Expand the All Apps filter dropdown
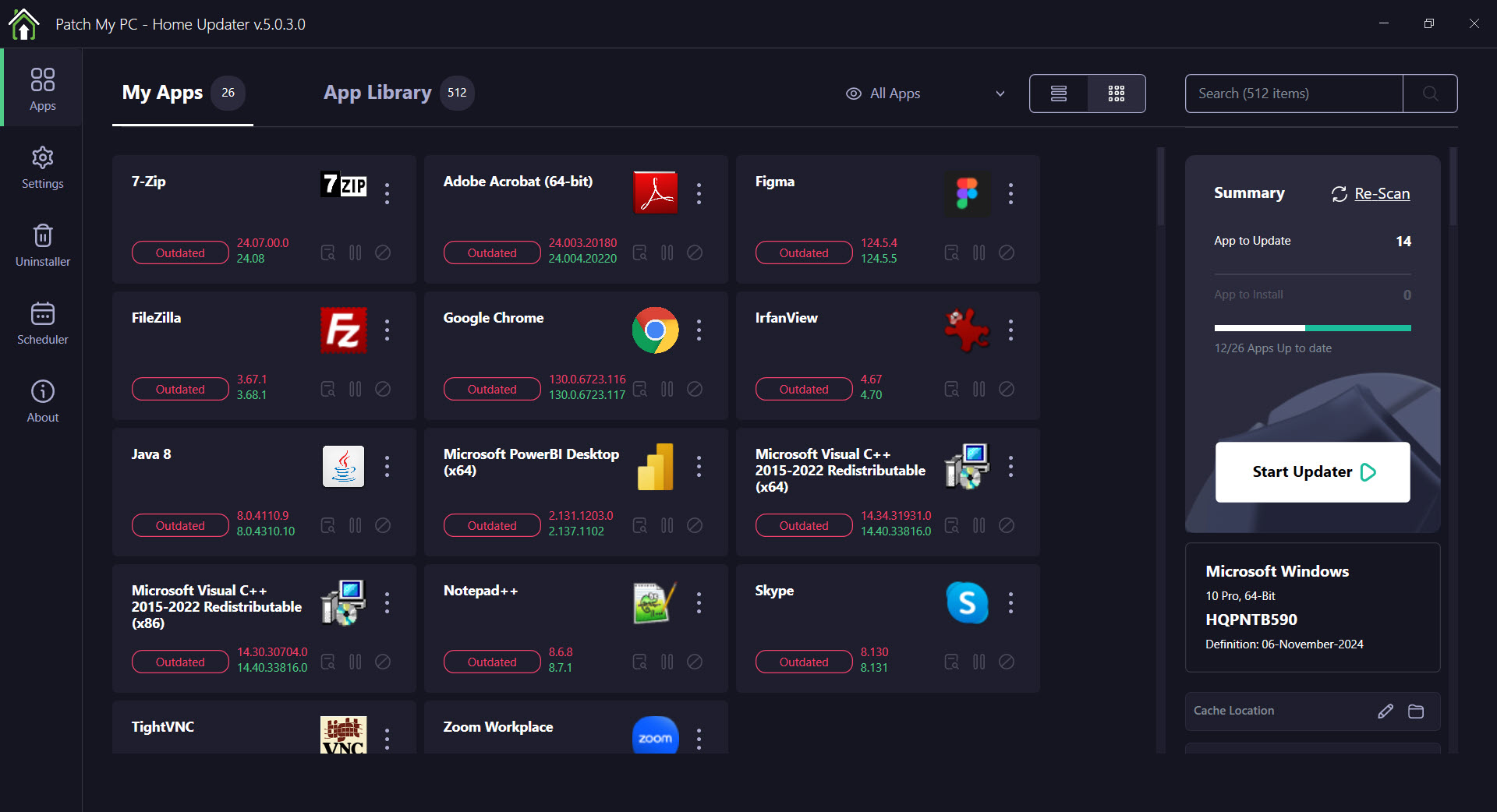 click(925, 94)
